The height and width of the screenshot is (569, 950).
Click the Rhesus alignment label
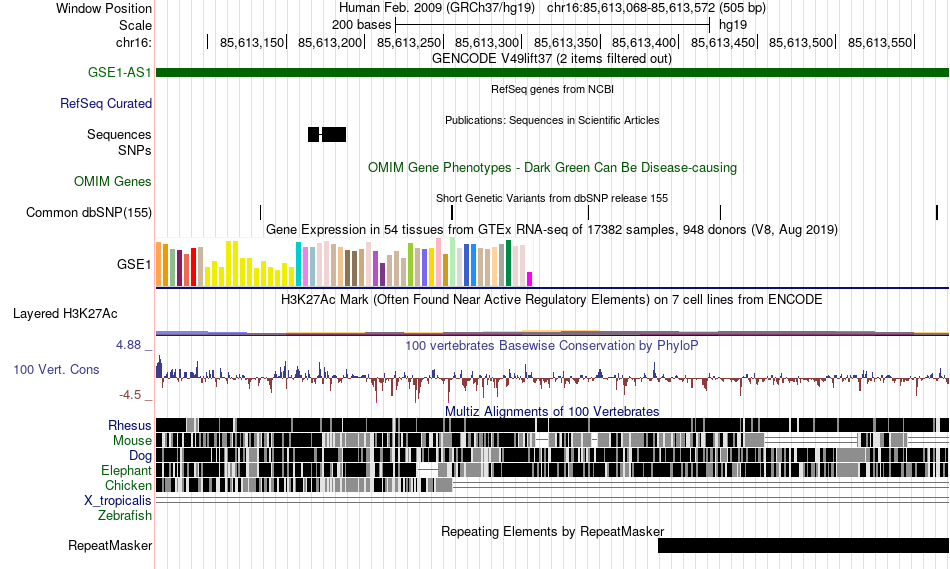(130, 425)
